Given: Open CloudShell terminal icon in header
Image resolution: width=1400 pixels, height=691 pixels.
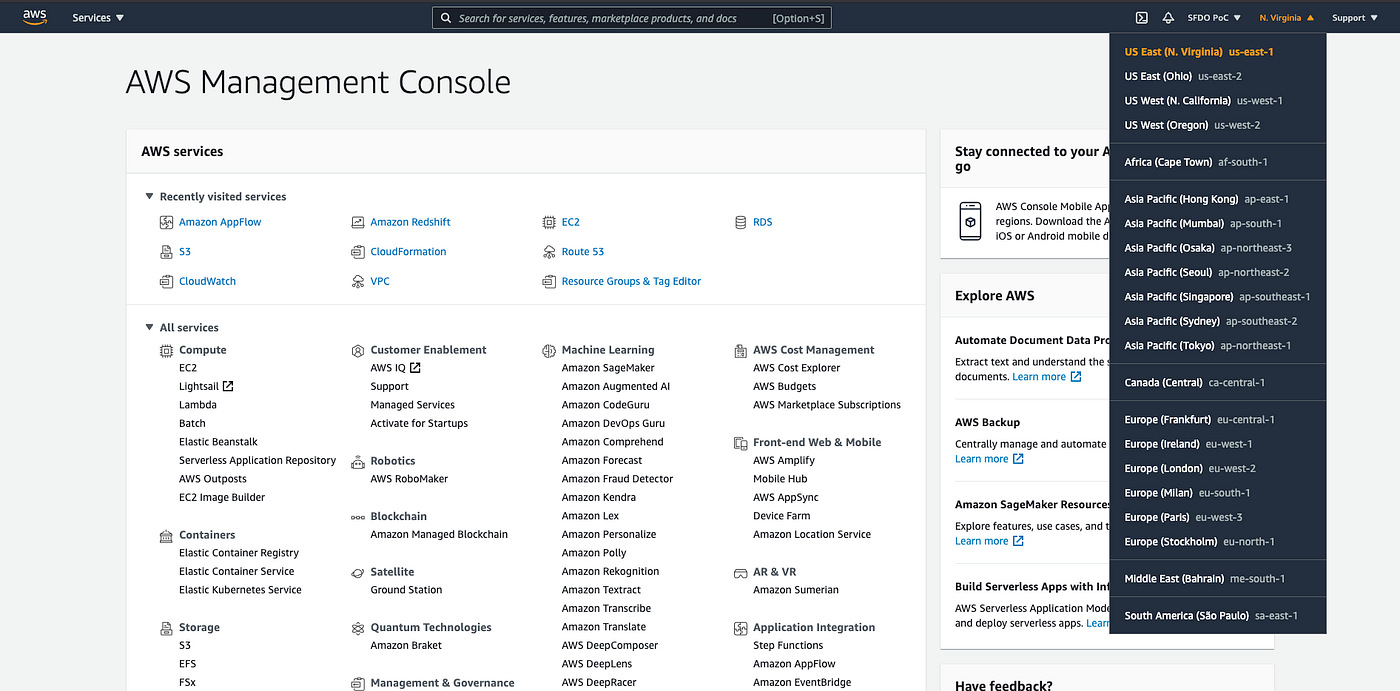Looking at the screenshot, I should pyautogui.click(x=1142, y=17).
